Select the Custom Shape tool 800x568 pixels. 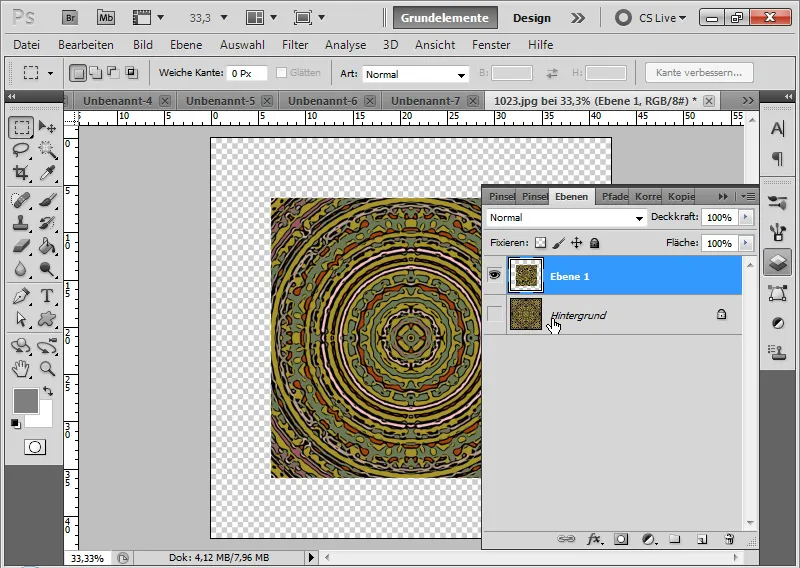47,319
